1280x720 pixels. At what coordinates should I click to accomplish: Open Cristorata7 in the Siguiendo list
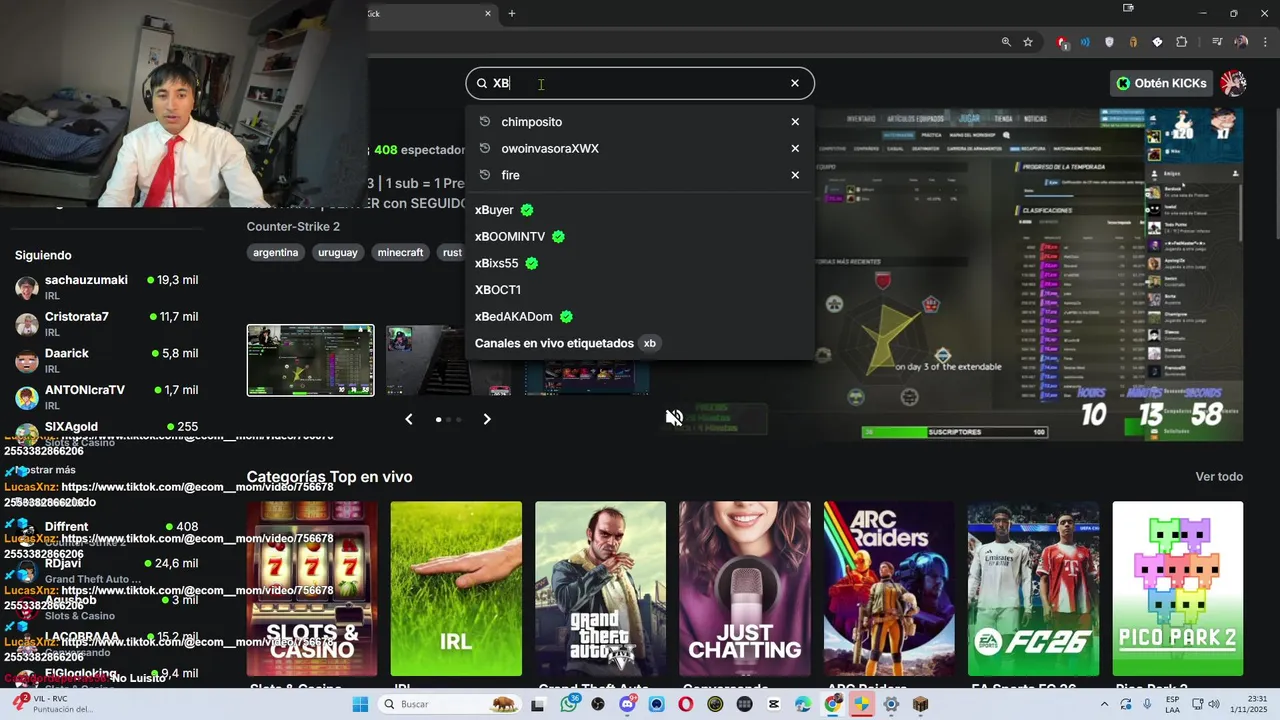107,324
